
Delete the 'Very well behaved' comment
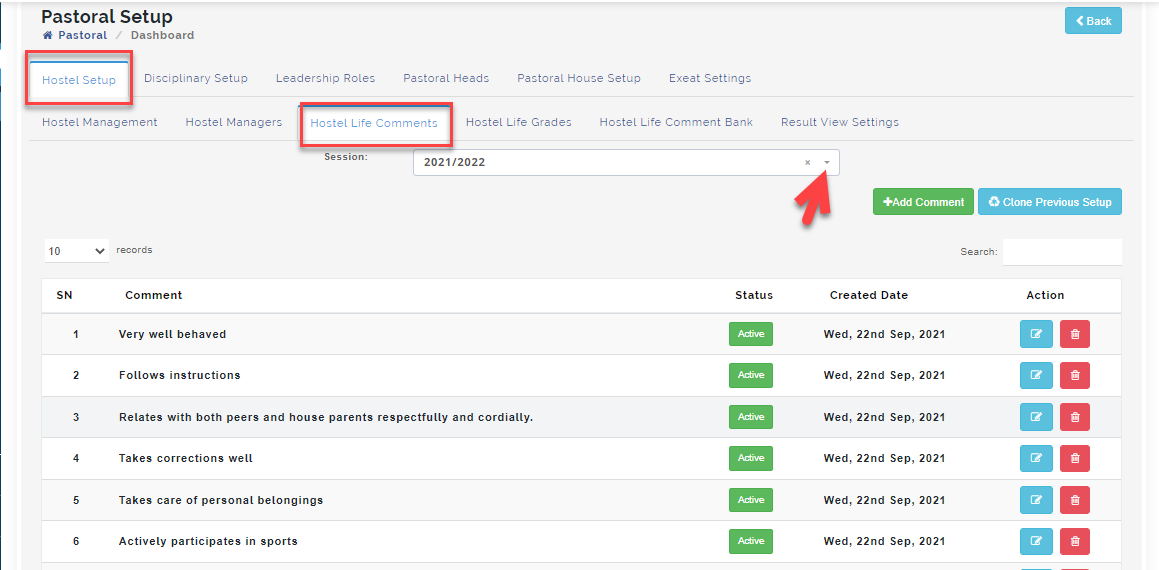pos(1075,334)
